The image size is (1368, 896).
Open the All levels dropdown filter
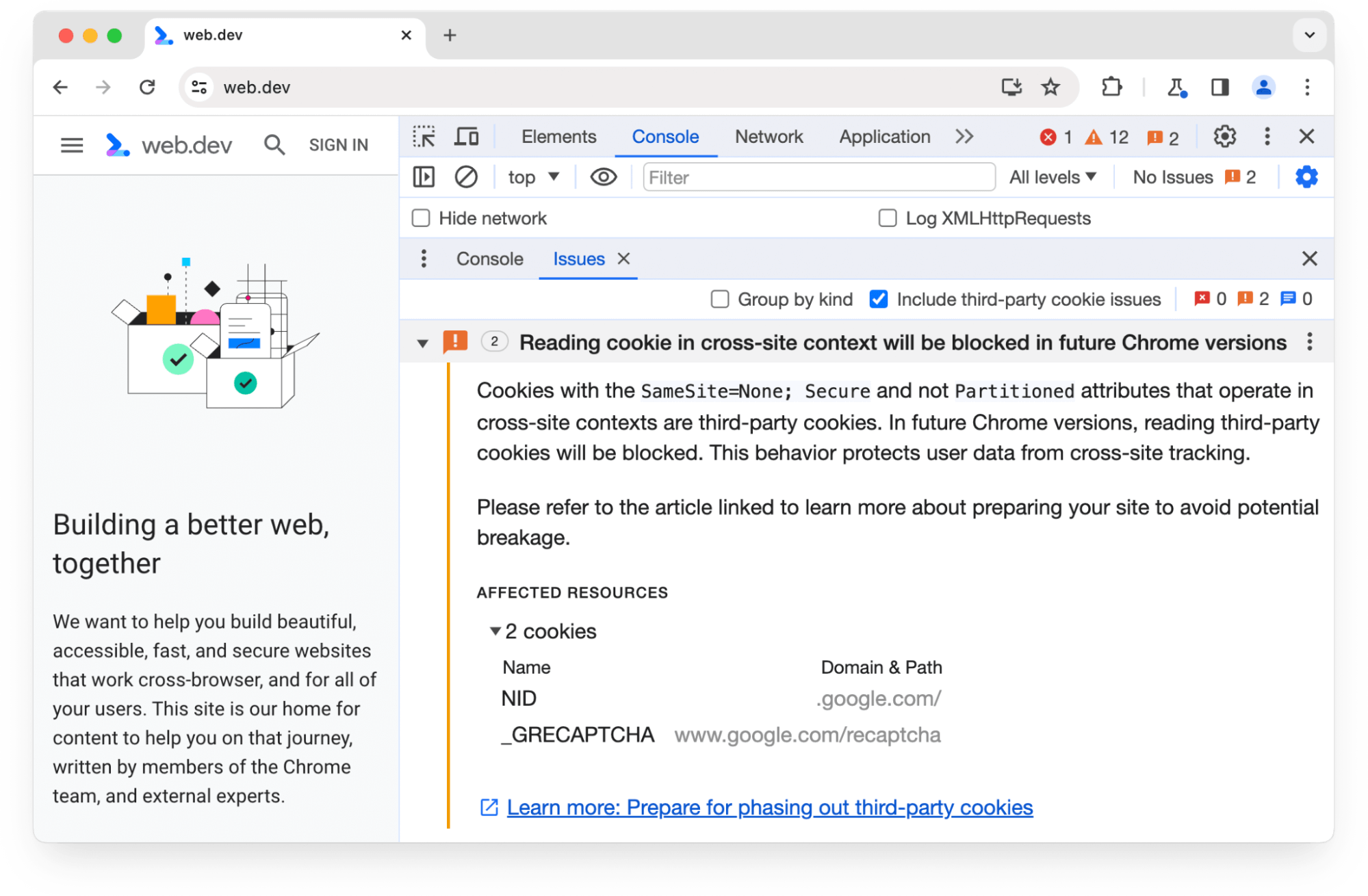1052,178
